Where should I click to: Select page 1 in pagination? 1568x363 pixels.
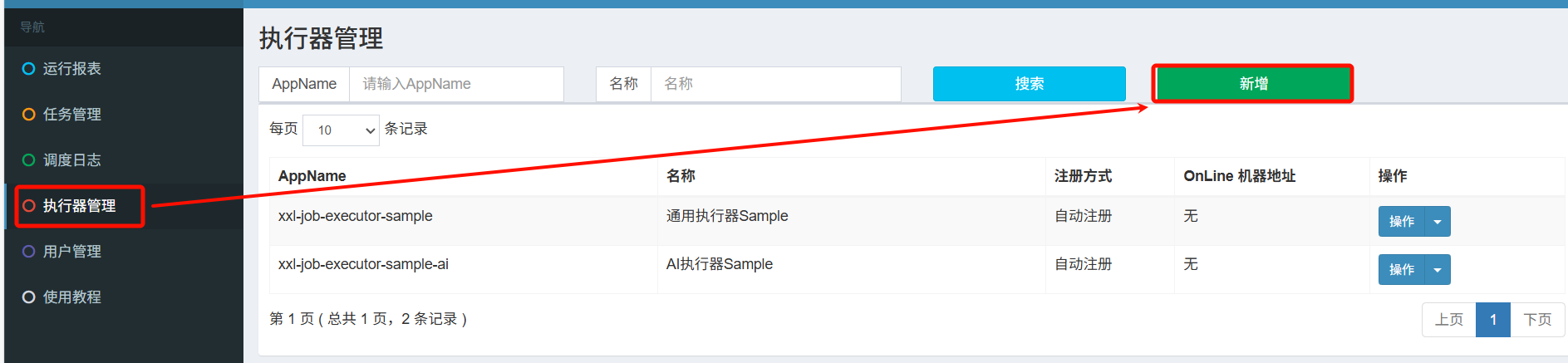(1492, 320)
